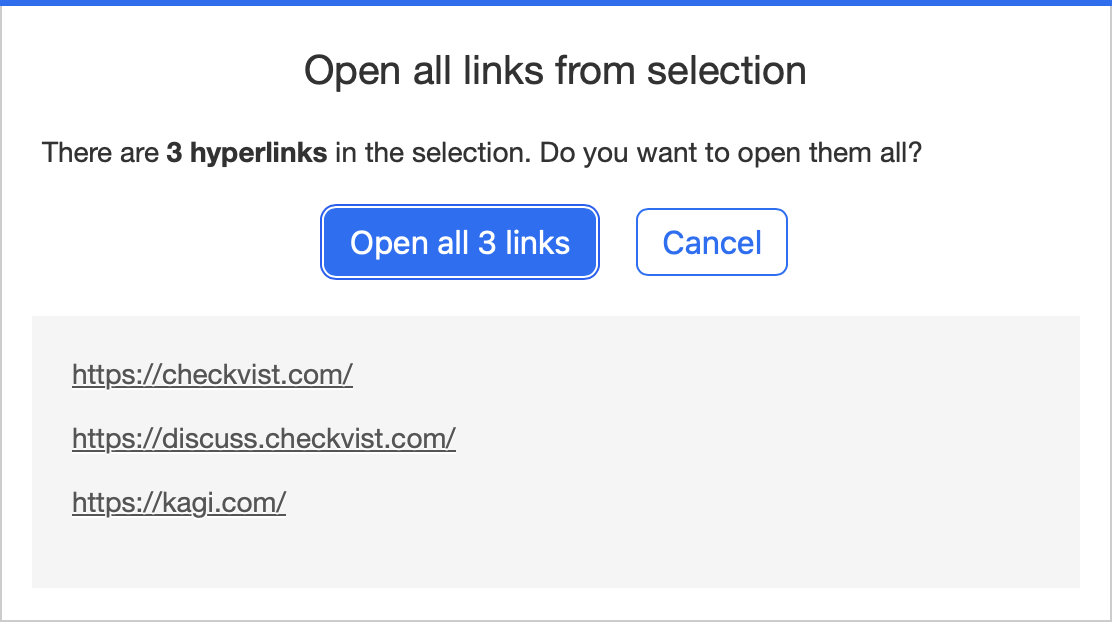Visit the https://kagi.com/ link
1112x622 pixels.
tap(179, 501)
